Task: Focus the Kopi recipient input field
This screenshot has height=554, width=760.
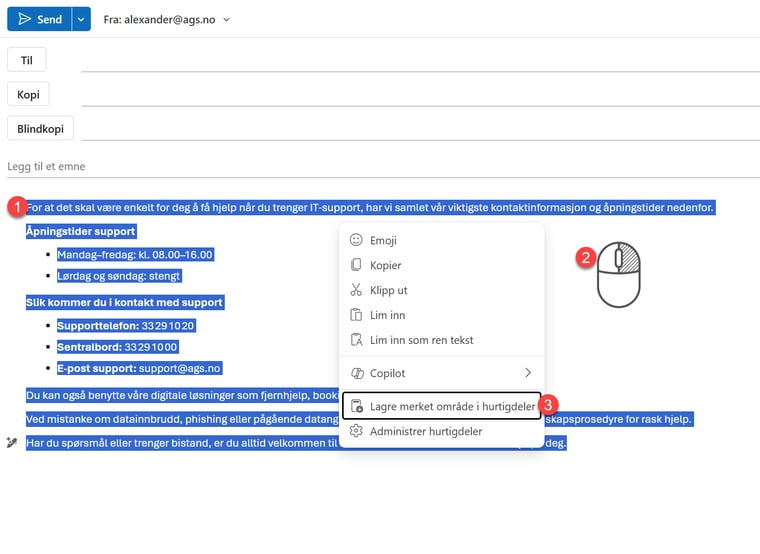Action: 420,95
